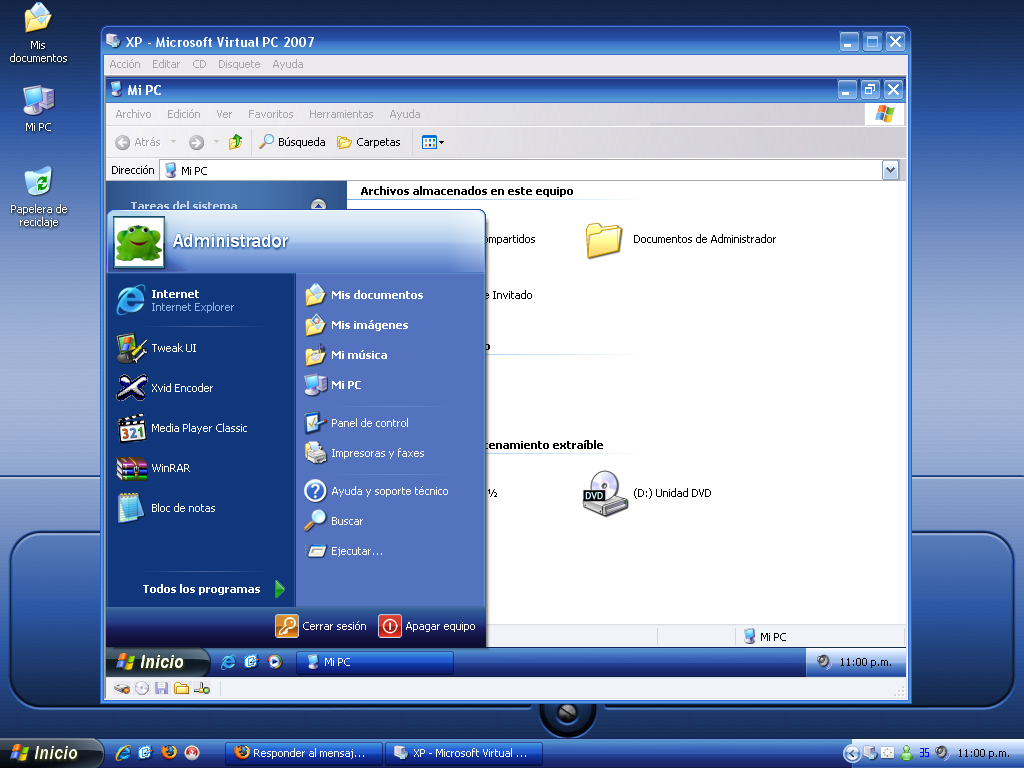1024x768 pixels.
Task: Click the Dirección address field
Action: pyautogui.click(x=520, y=170)
